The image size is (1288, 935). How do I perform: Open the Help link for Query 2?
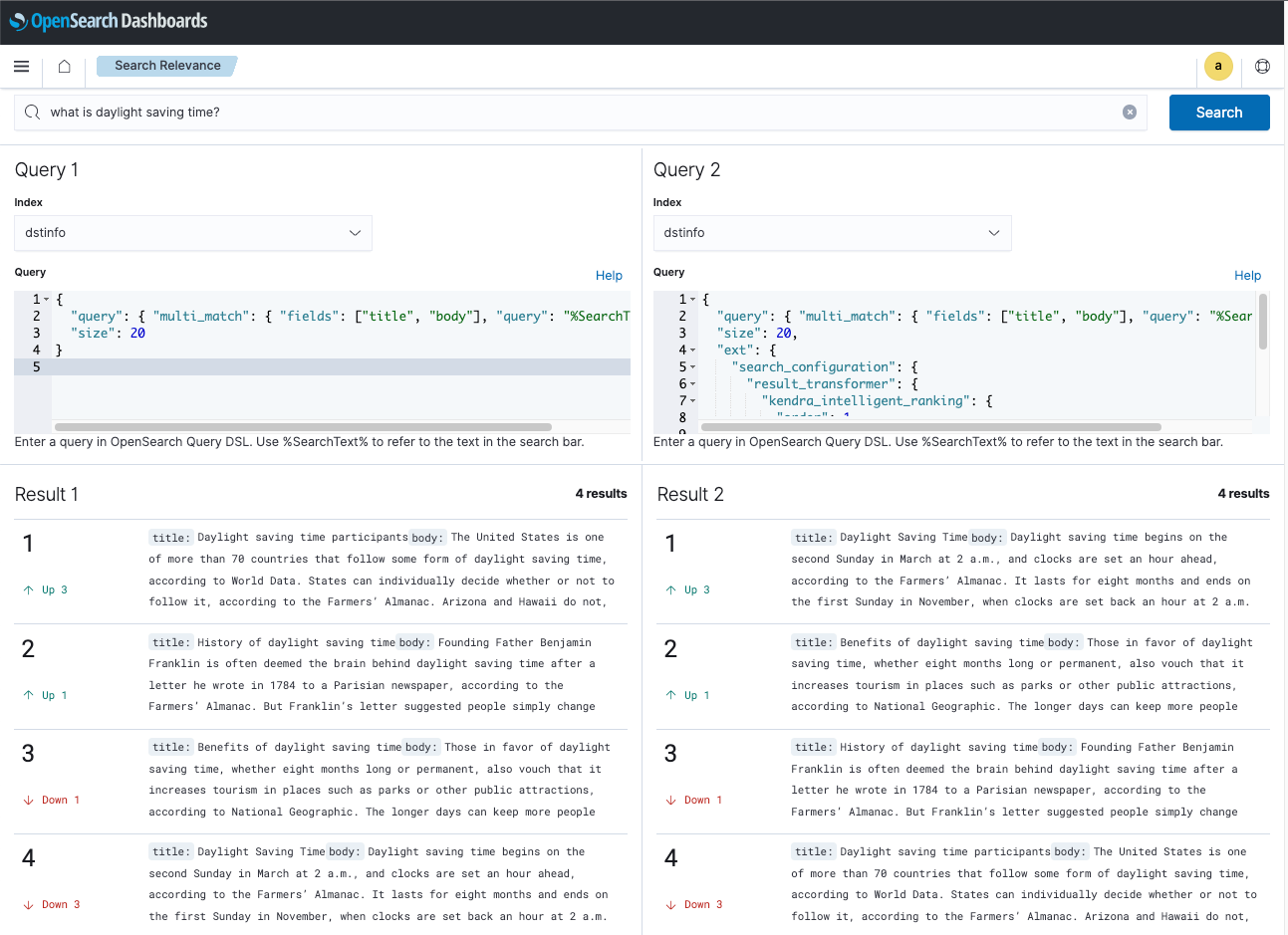1247,276
